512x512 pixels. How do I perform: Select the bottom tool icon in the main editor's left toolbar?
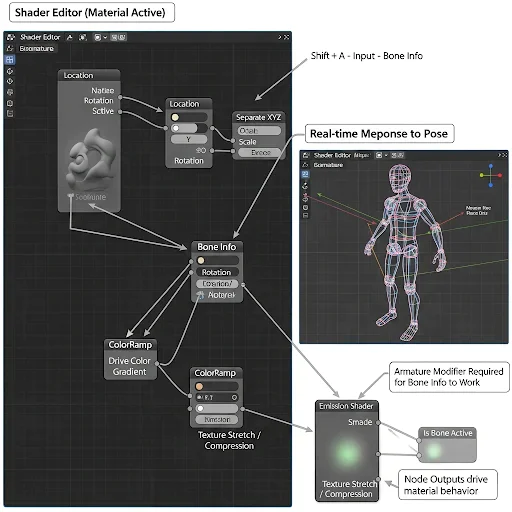10,114
